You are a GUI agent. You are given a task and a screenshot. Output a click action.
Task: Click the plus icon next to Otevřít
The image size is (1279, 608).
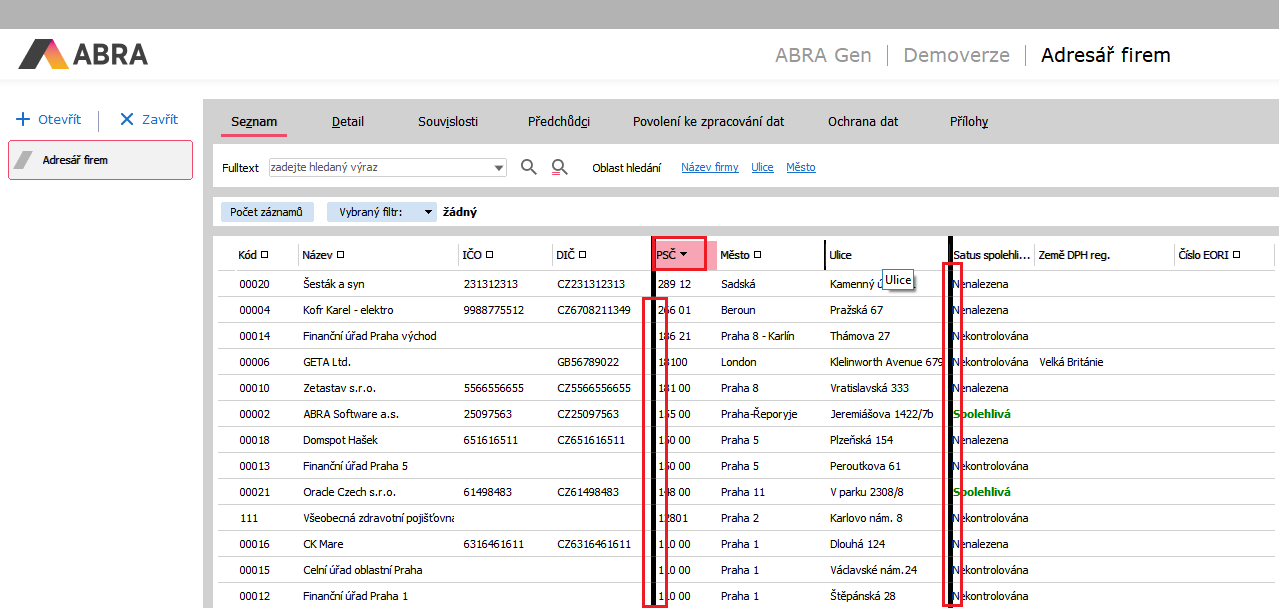point(23,119)
